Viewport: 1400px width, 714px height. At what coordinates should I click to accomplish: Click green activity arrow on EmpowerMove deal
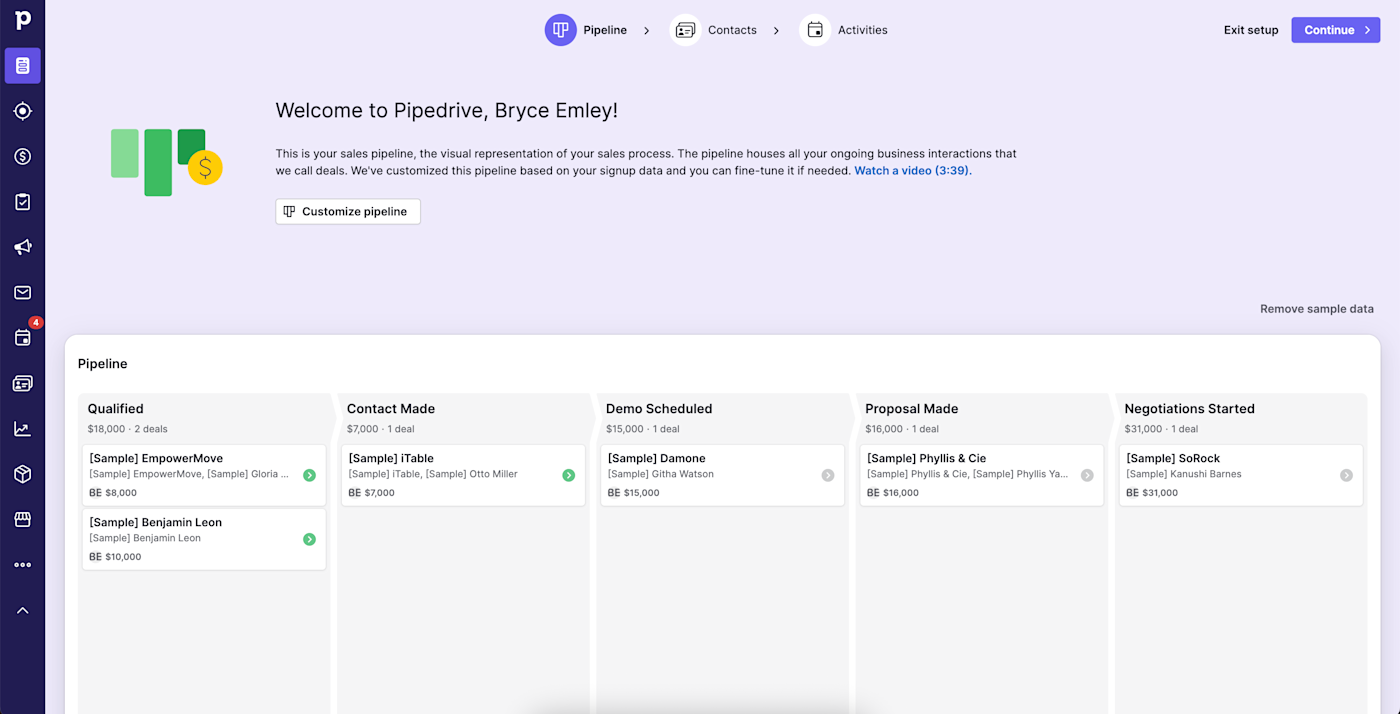pyautogui.click(x=309, y=476)
